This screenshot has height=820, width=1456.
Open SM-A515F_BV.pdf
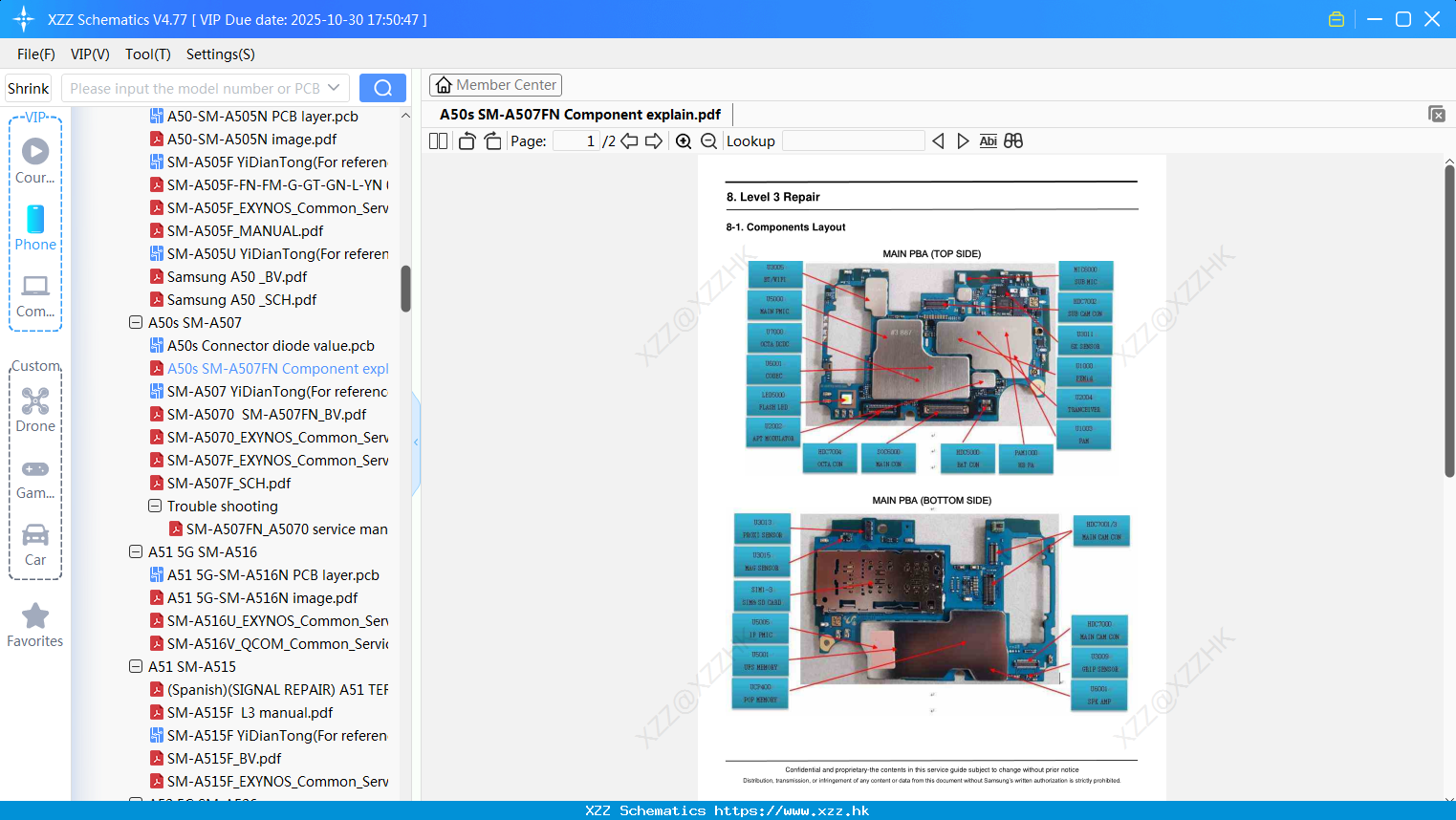pos(225,759)
